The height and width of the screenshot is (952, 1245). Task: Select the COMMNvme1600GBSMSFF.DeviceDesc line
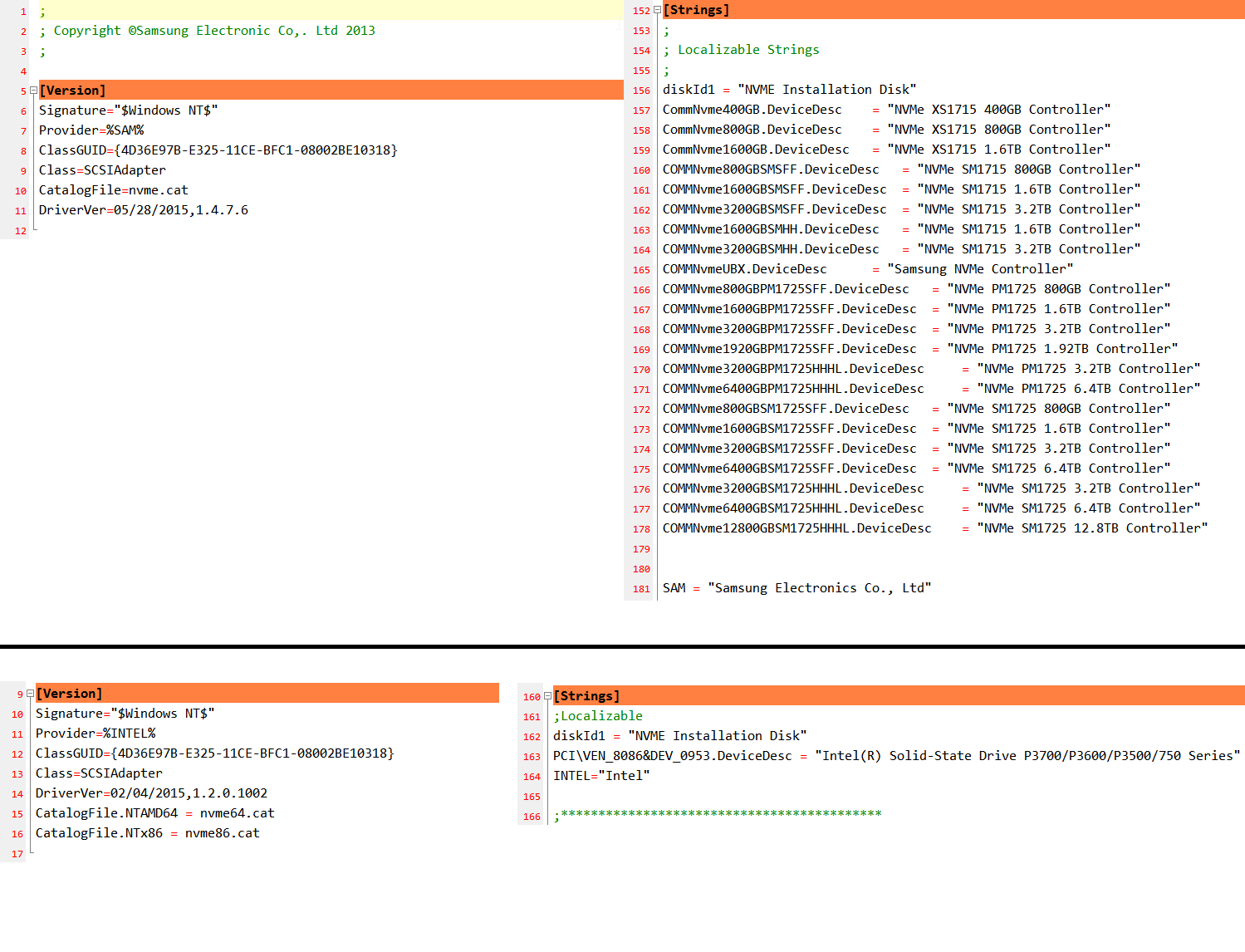tap(902, 189)
